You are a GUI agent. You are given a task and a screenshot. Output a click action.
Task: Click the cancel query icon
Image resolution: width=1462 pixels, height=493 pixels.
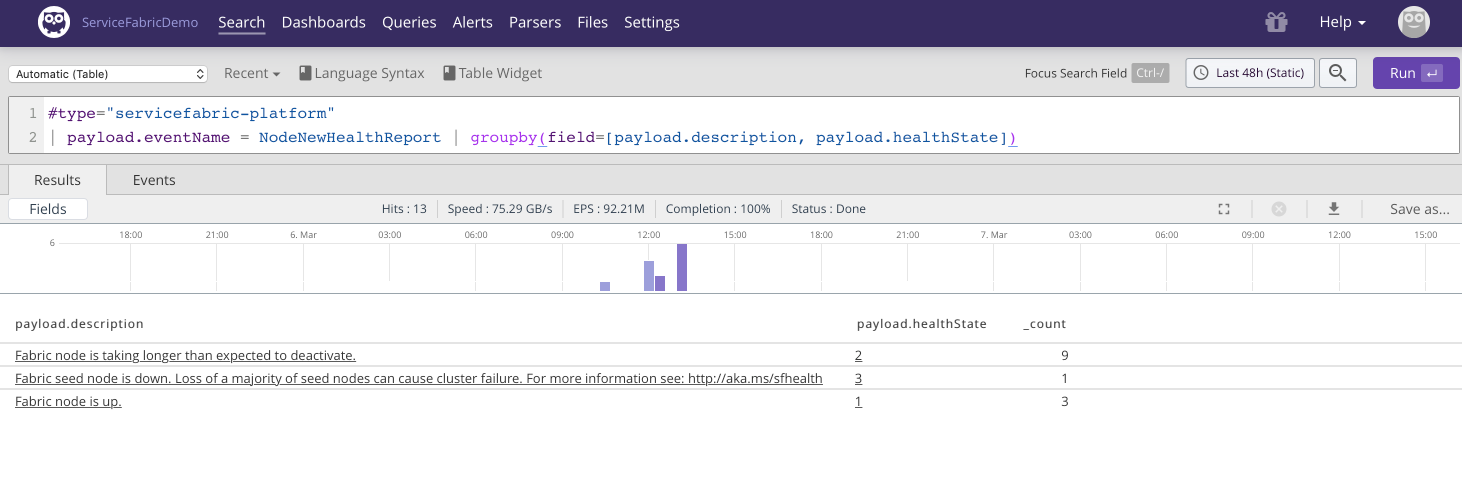point(1278,209)
